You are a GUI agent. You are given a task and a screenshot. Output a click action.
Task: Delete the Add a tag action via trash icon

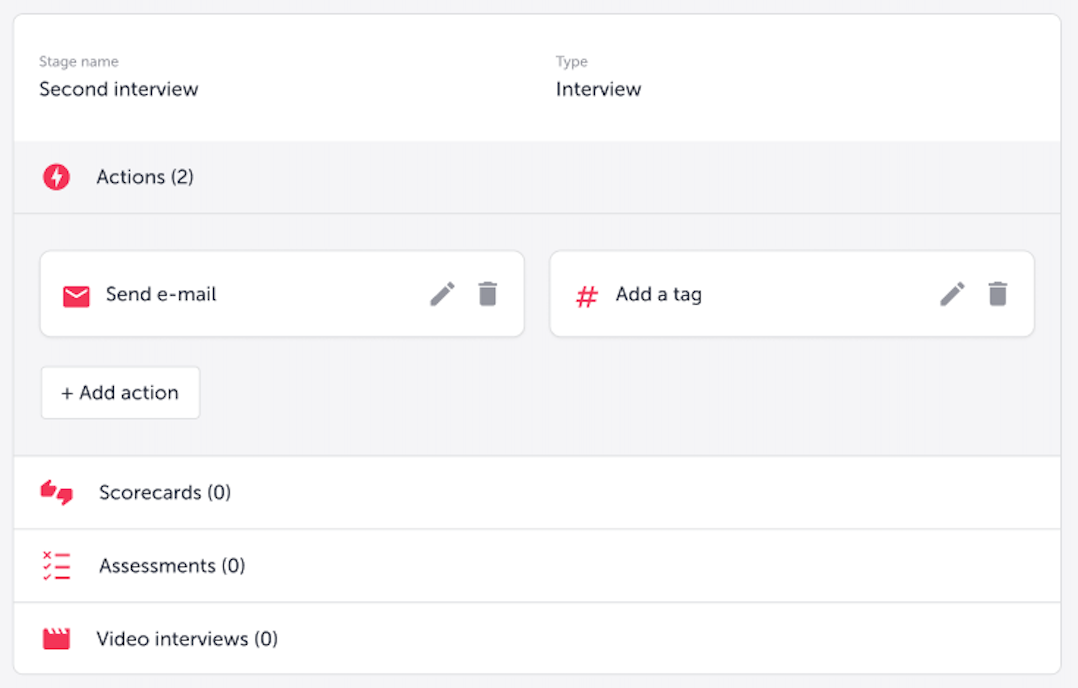click(x=997, y=294)
